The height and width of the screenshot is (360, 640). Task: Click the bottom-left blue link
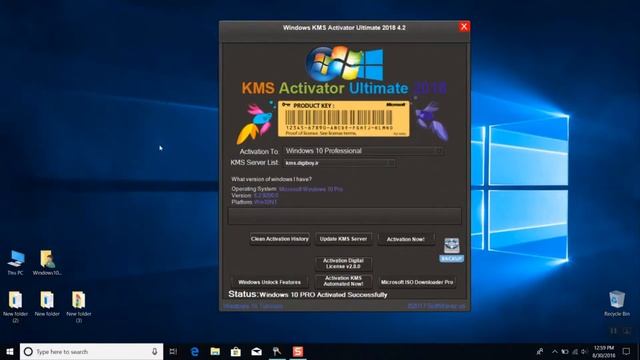[253, 306]
